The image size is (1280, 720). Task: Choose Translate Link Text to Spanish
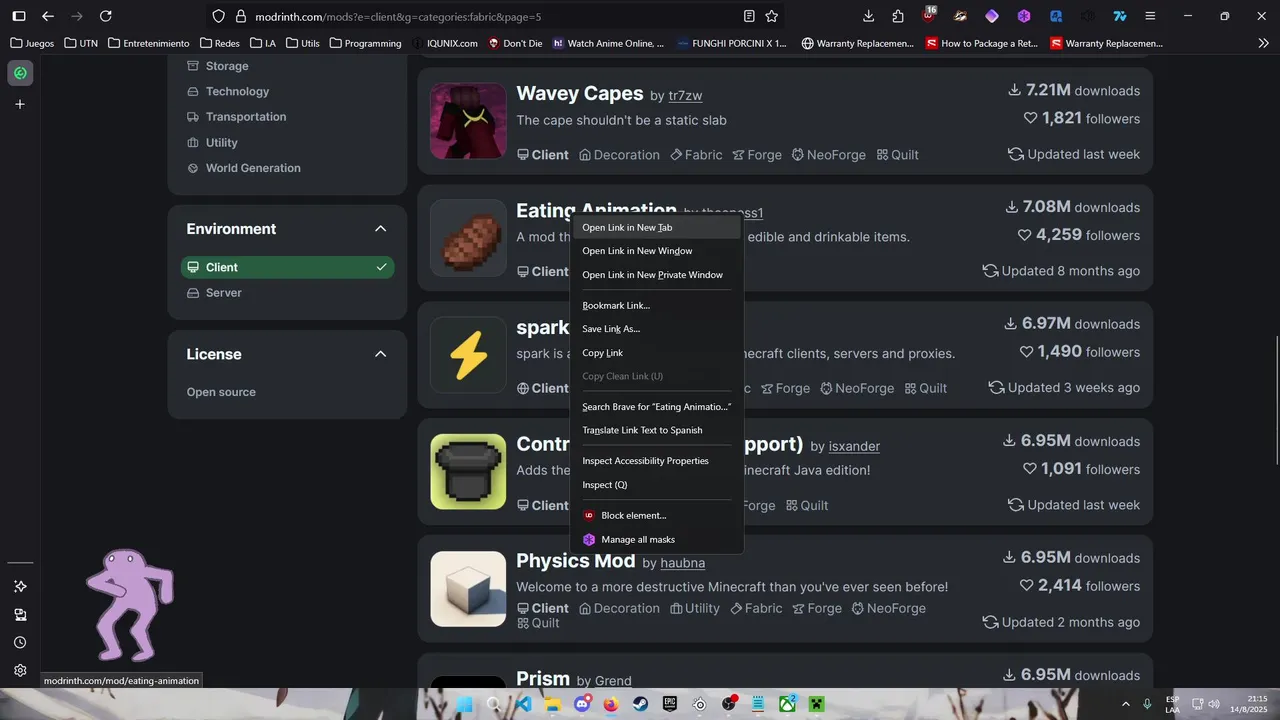(x=656, y=430)
